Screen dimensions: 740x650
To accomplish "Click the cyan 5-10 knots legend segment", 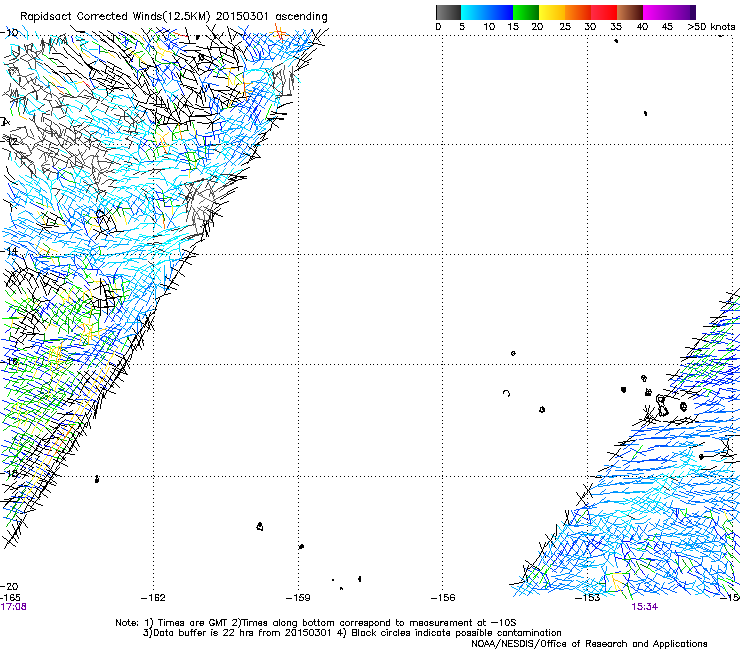I will click(x=474, y=12).
